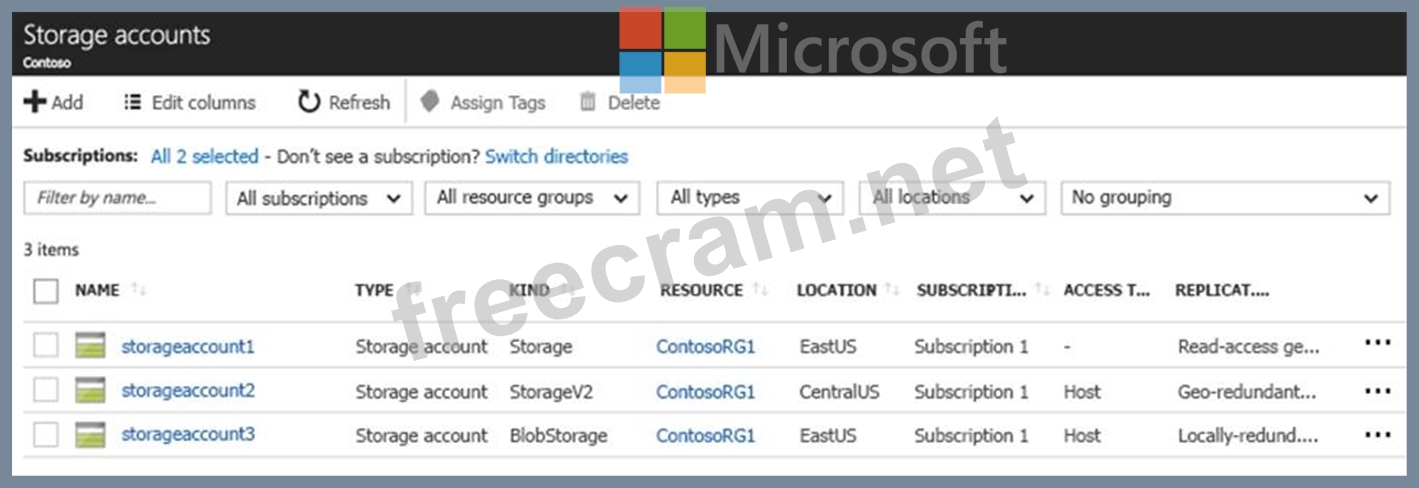Click the Assign Tags tag icon
The height and width of the screenshot is (488, 1419).
(x=430, y=102)
